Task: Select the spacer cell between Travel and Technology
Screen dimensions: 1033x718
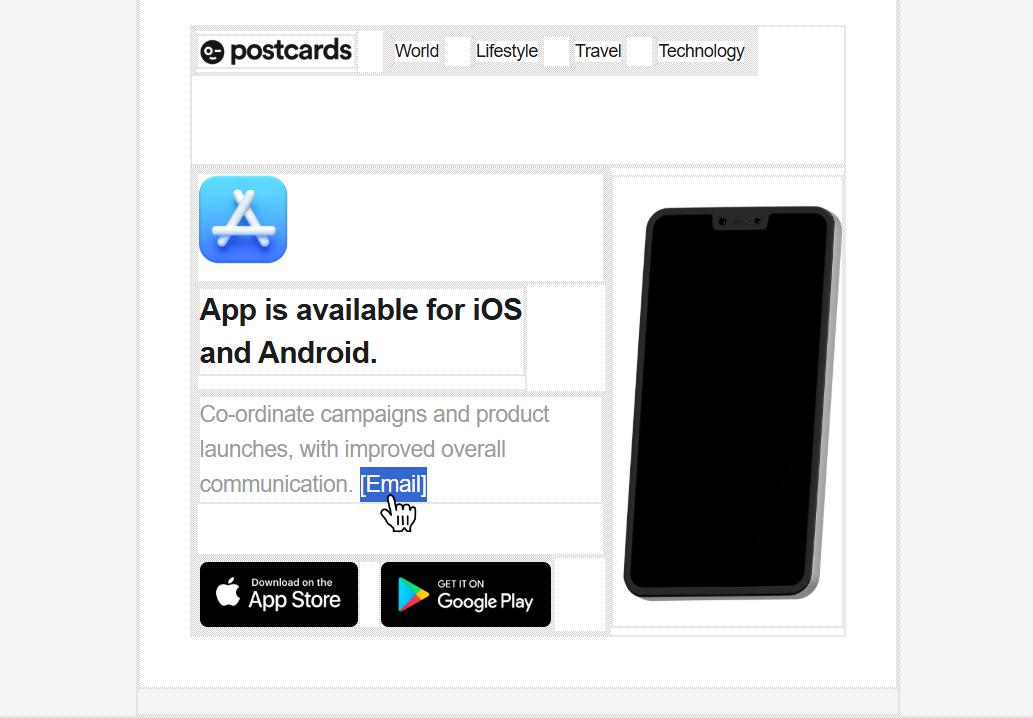Action: coord(639,51)
